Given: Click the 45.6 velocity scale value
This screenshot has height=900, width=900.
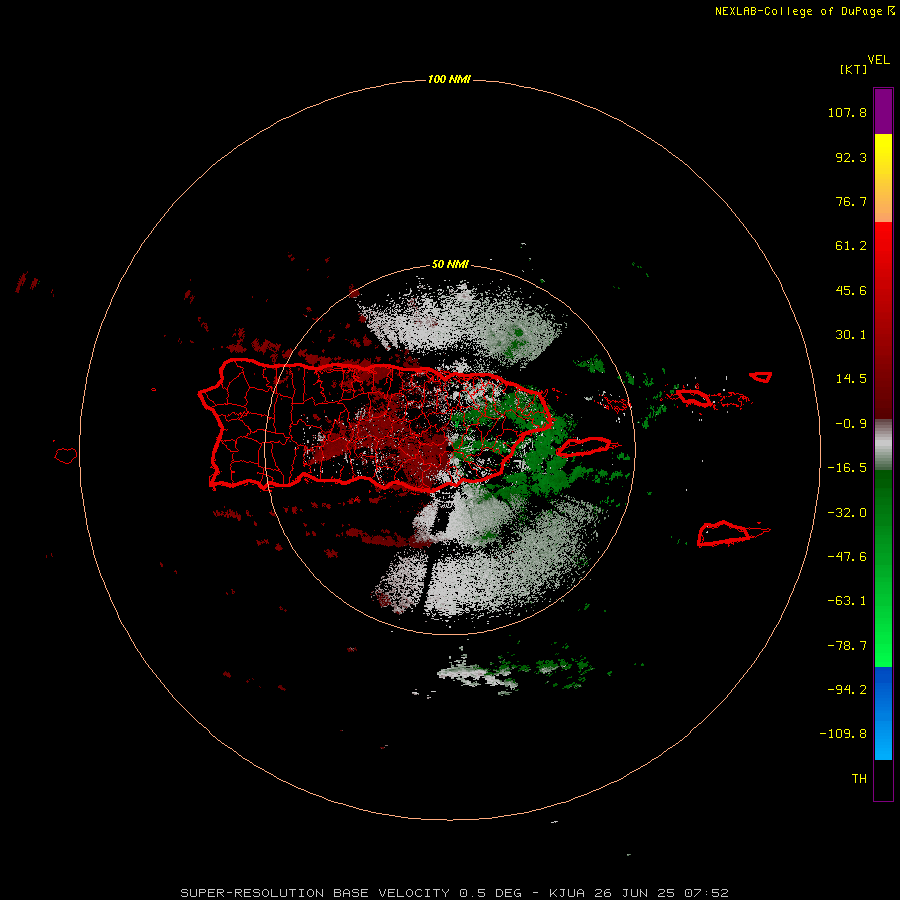Looking at the screenshot, I should 851,290.
